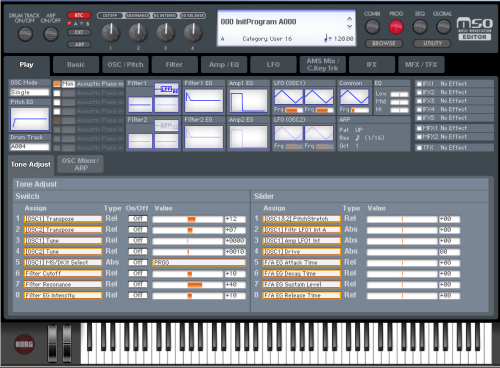Click the program down arrow in display
500x368 pixels.
coord(349,26)
